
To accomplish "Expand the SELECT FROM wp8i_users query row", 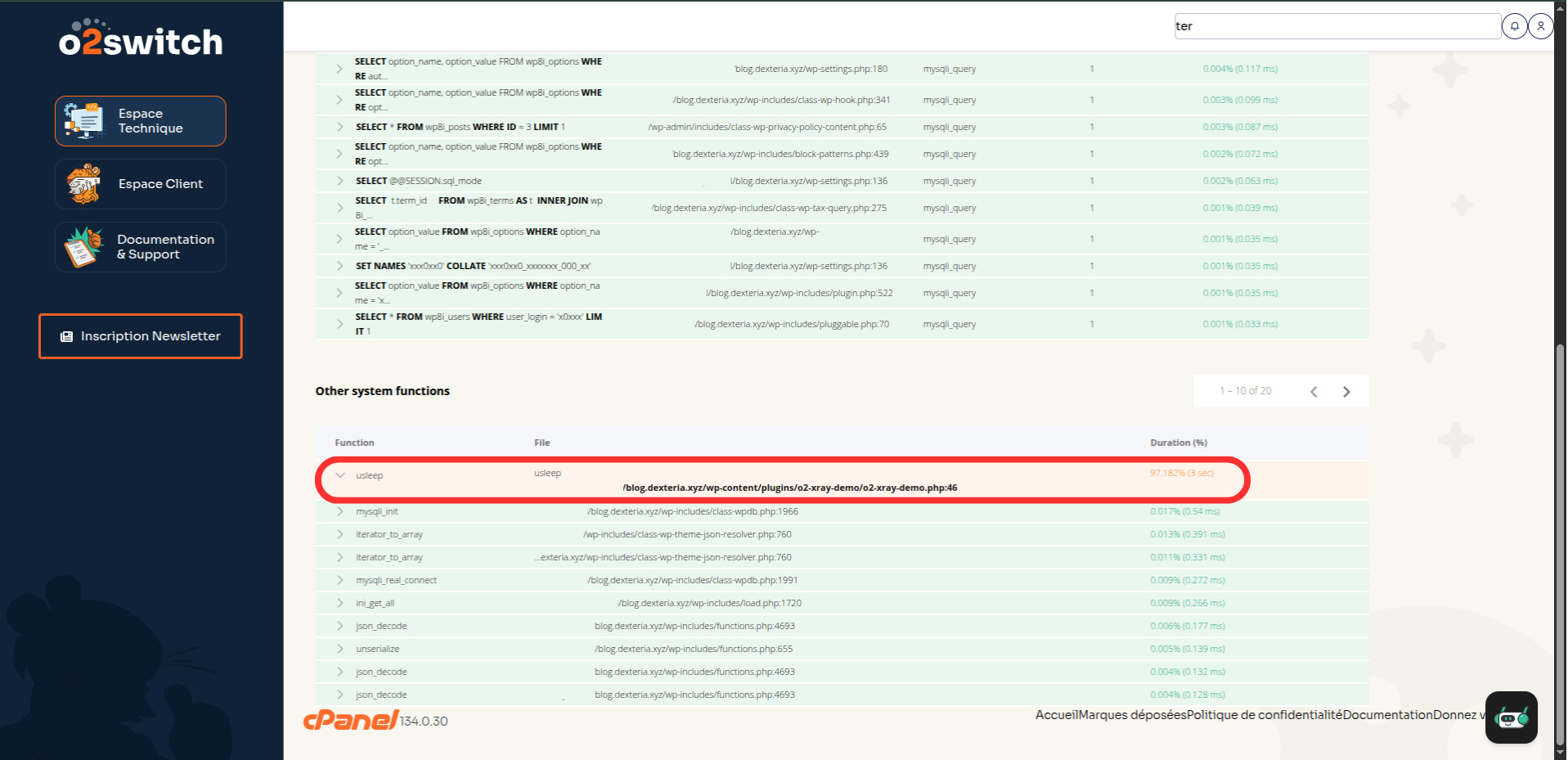I will tap(340, 324).
